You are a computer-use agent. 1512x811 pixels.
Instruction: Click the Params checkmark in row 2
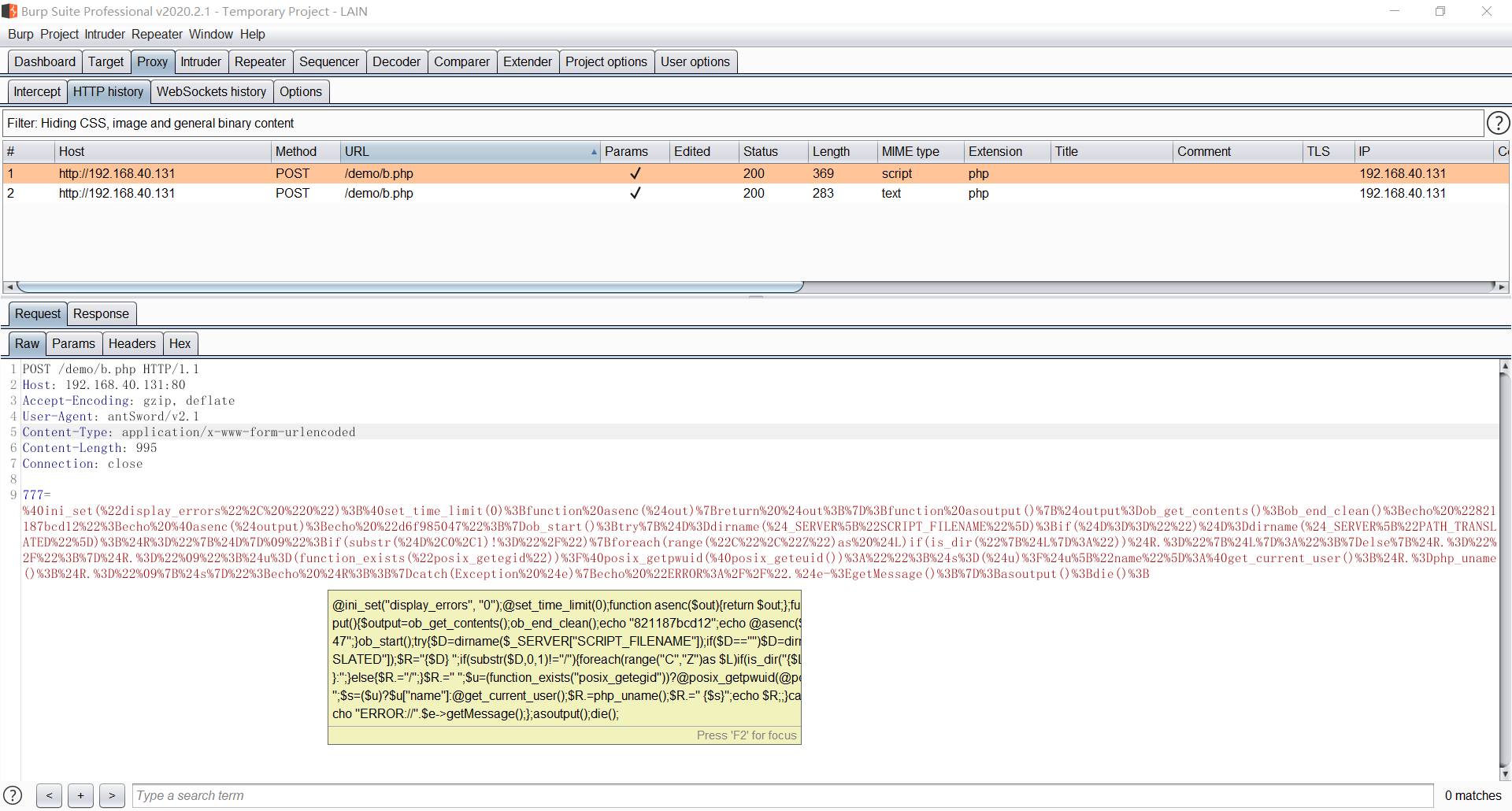635,193
